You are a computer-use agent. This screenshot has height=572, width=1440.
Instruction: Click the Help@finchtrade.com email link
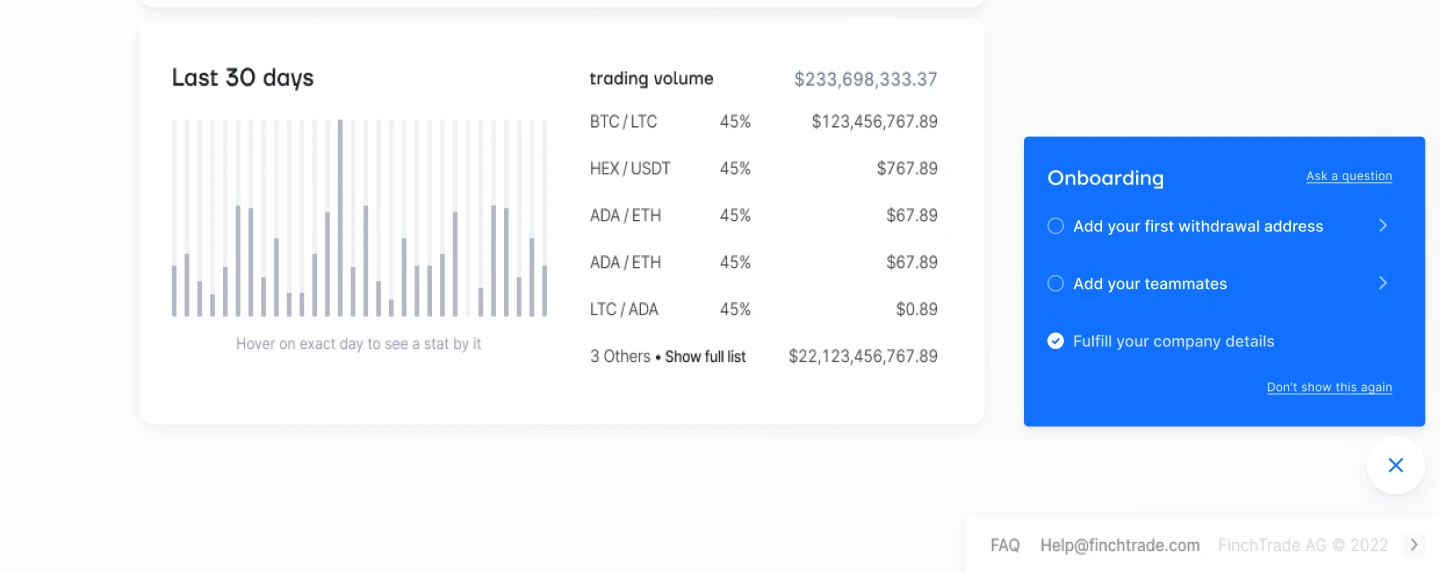tap(1120, 545)
